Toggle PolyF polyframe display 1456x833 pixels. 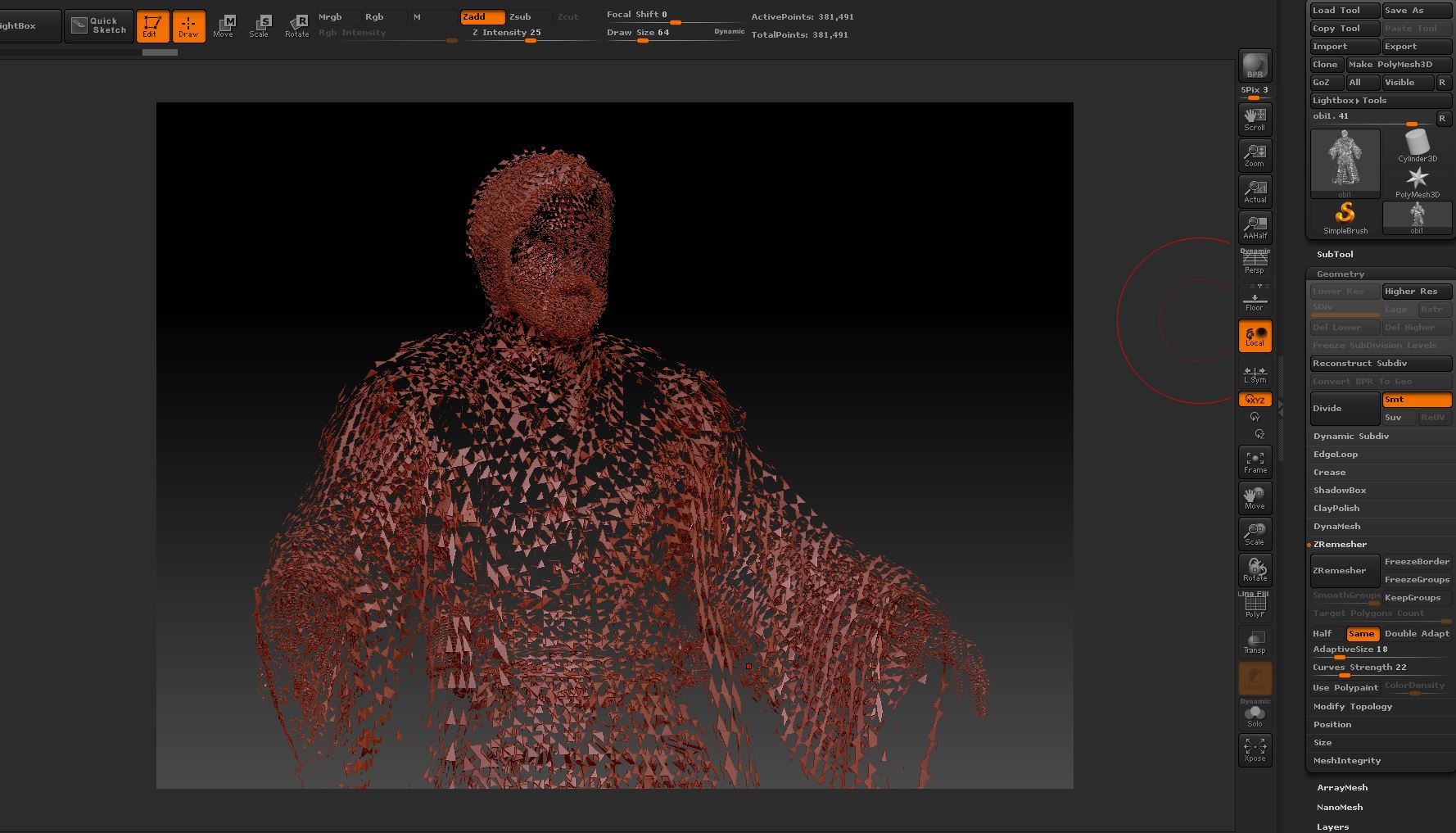point(1255,606)
